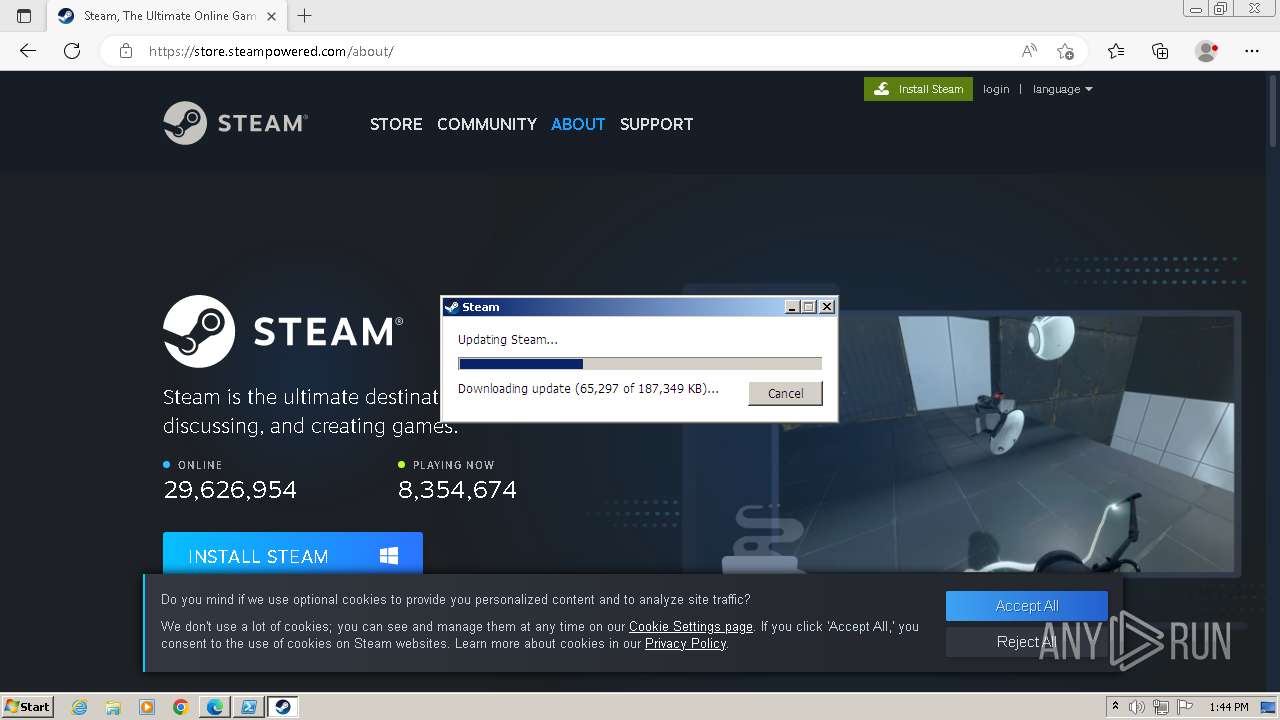View site information lock icon
The image size is (1280, 720).
tap(125, 51)
